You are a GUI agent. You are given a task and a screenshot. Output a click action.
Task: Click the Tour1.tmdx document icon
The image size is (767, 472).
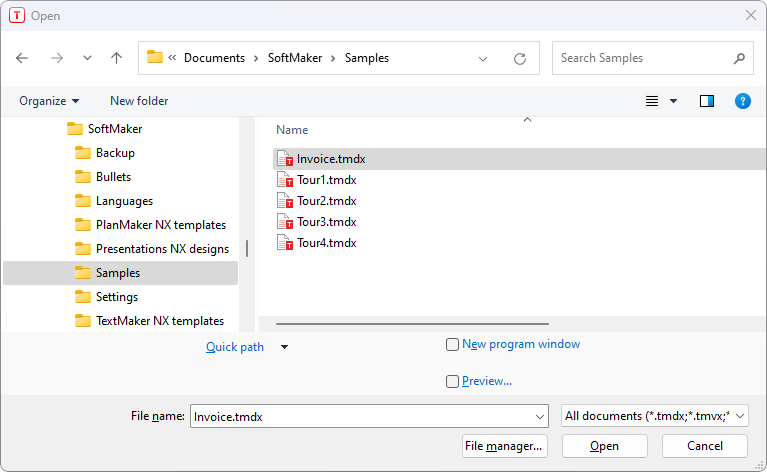(x=285, y=180)
